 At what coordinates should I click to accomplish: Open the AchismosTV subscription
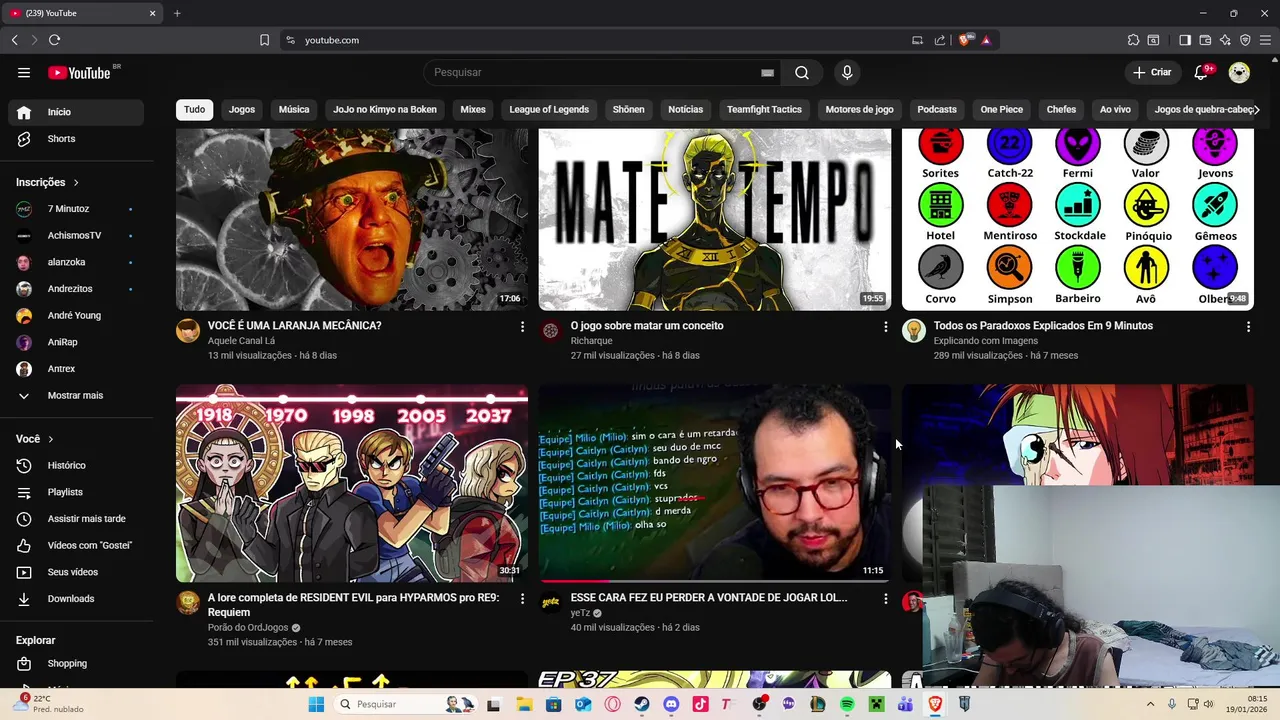pyautogui.click(x=76, y=235)
